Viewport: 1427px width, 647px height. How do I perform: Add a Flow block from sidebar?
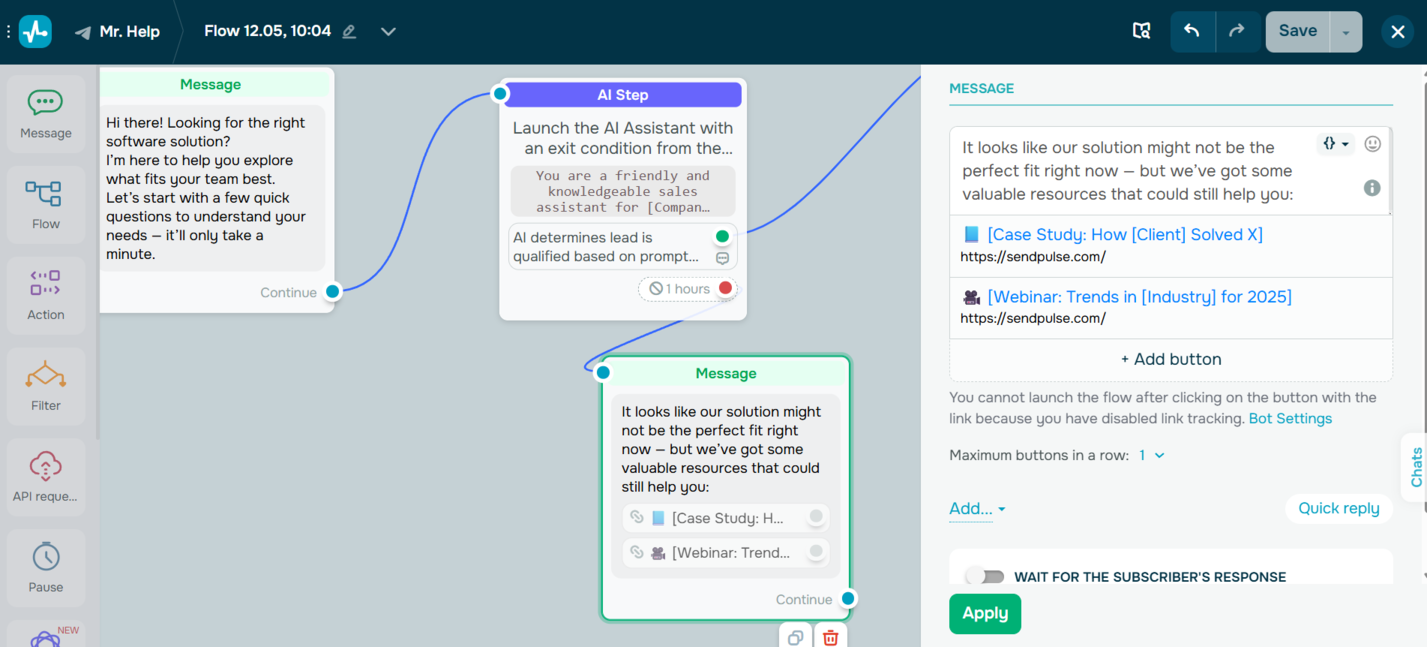46,205
